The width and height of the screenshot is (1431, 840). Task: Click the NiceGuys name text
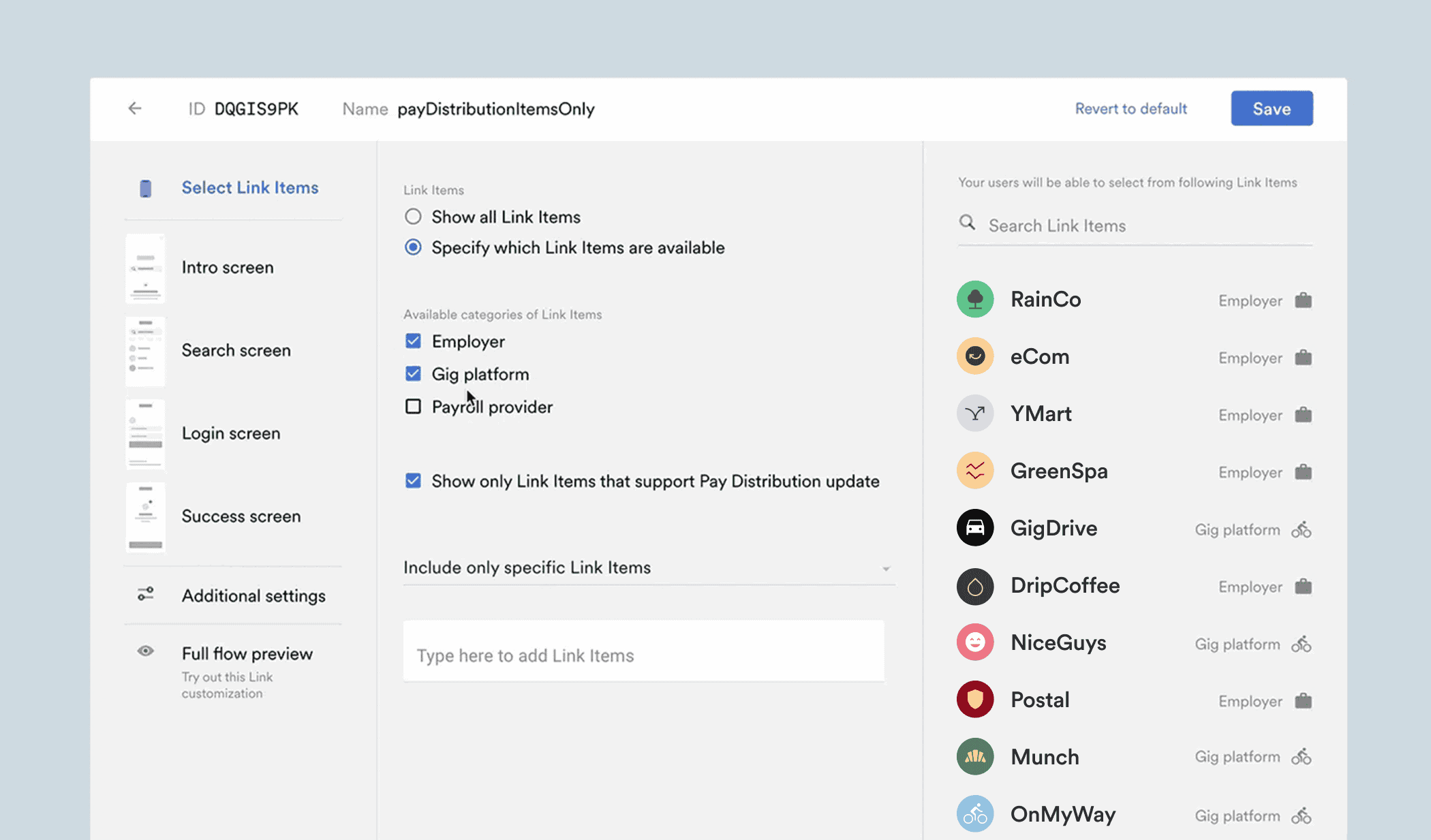[x=1058, y=642]
